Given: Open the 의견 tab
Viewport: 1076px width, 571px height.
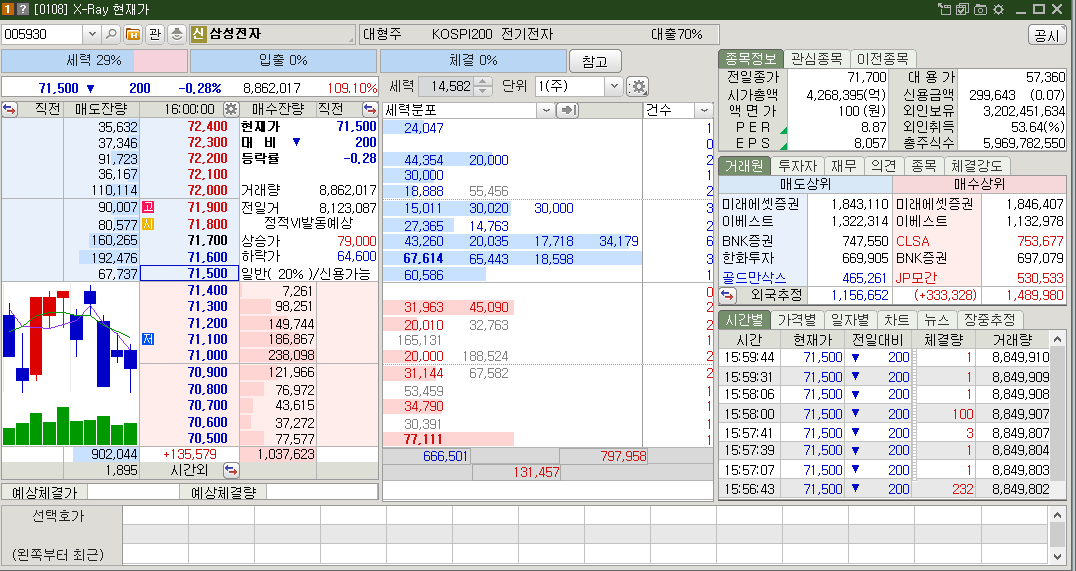Looking at the screenshot, I should pyautogui.click(x=883, y=166).
